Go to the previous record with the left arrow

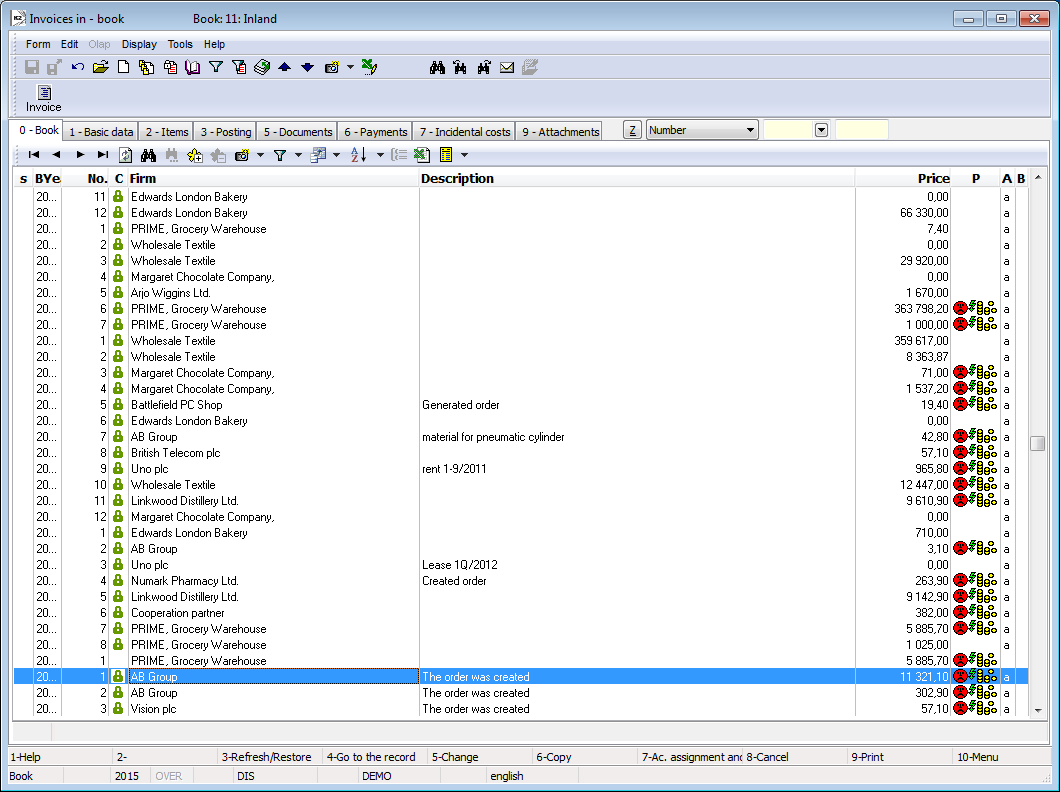pos(56,155)
